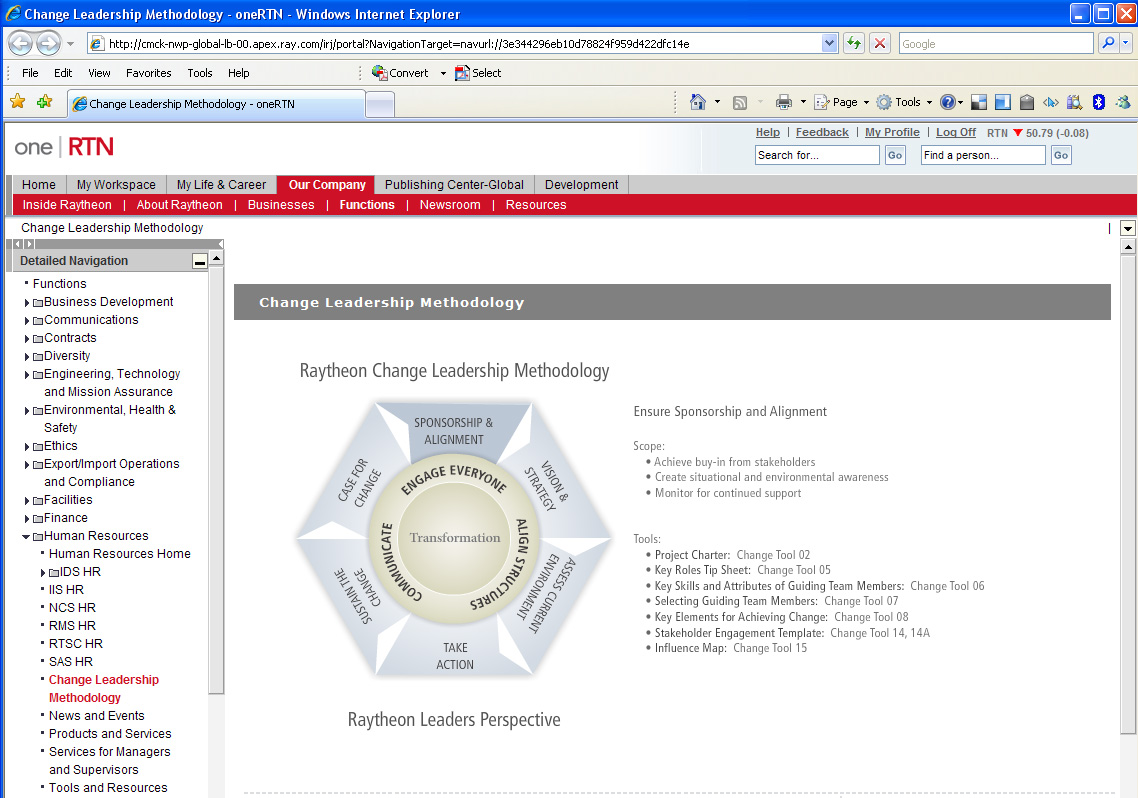Image resolution: width=1138 pixels, height=798 pixels.
Task: Open the recent pages dropdown beside Forward
Action: pos(70,44)
